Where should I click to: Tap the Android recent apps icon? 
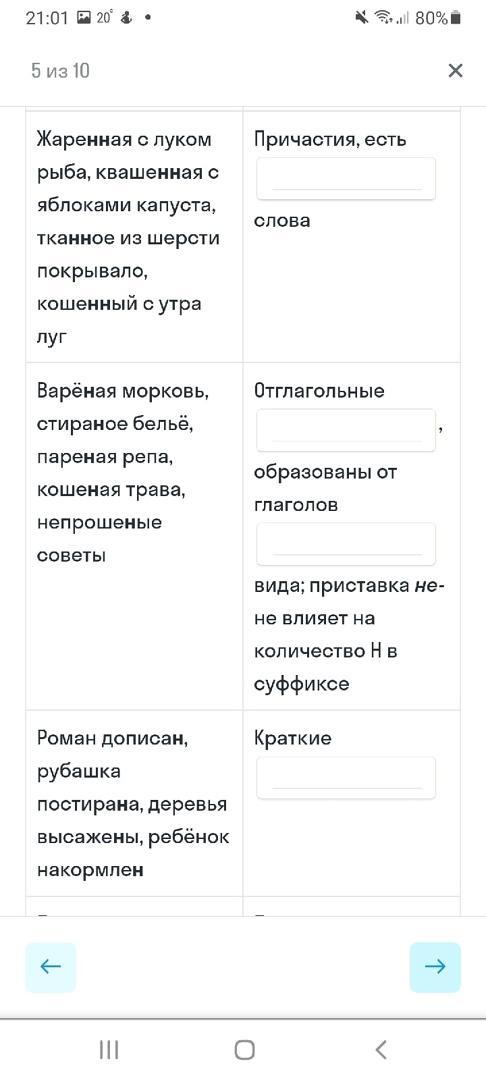pyautogui.click(x=109, y=1050)
